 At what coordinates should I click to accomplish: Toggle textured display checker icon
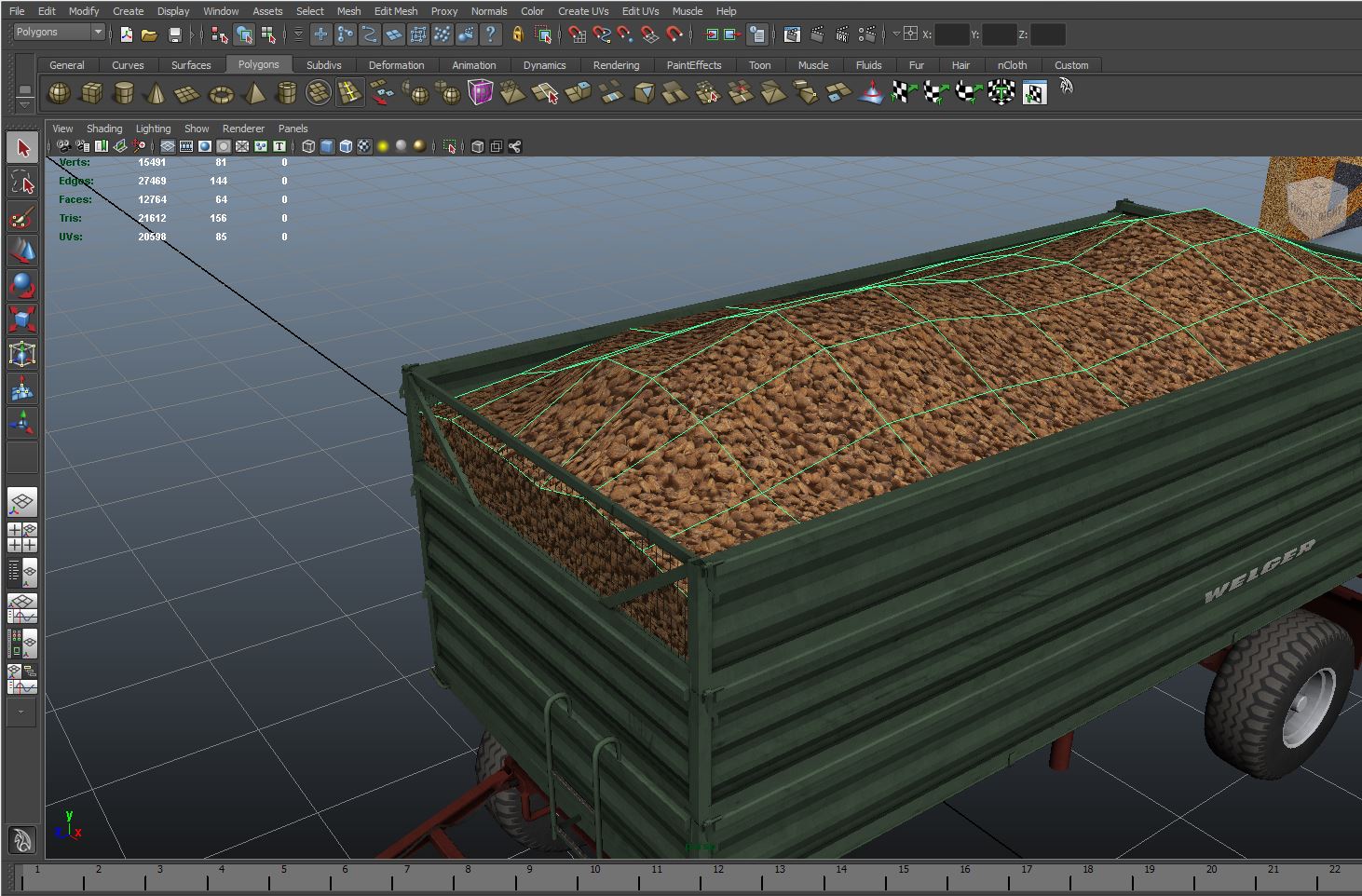(x=364, y=146)
